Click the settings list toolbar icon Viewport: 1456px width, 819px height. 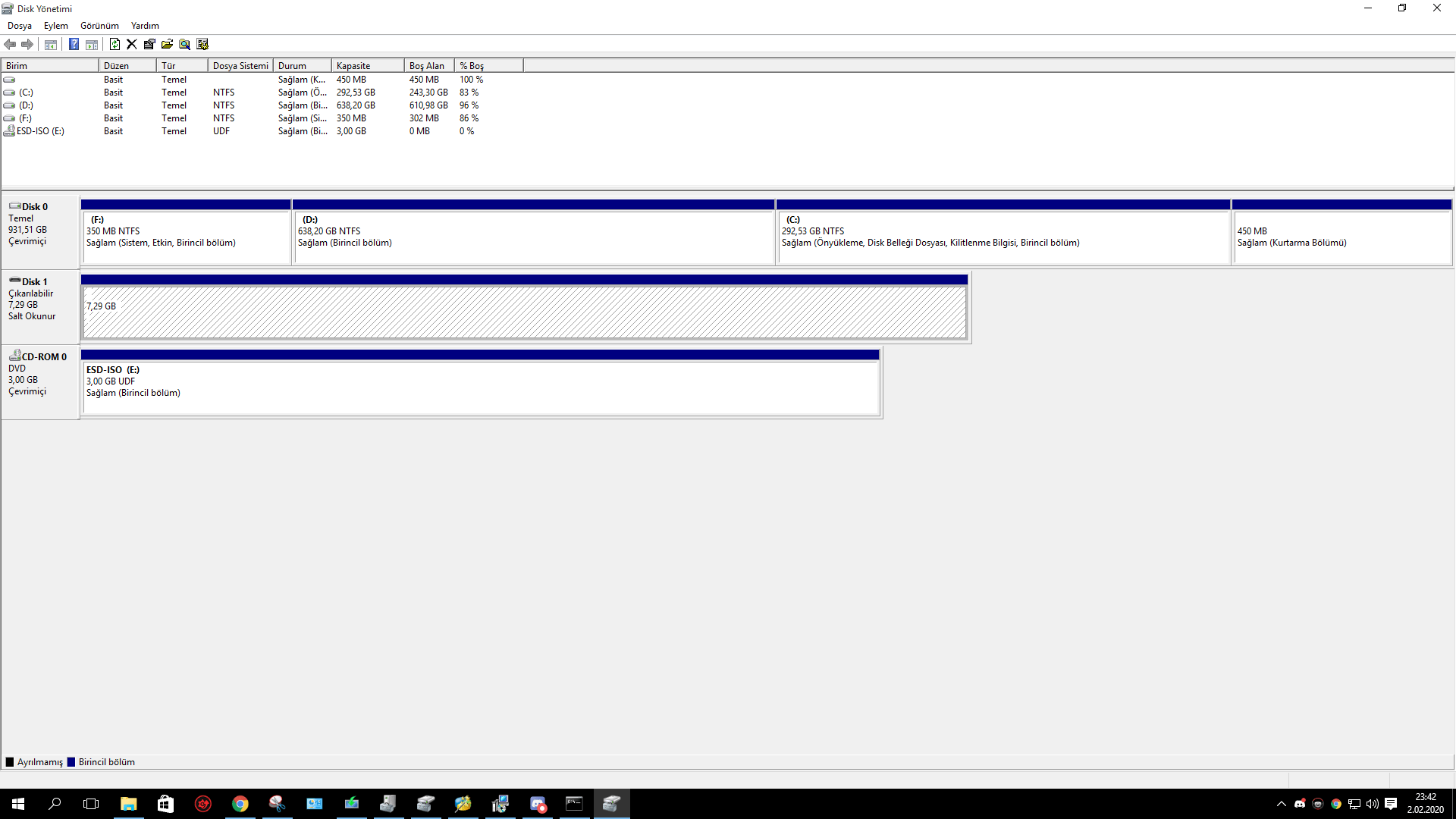pos(202,44)
